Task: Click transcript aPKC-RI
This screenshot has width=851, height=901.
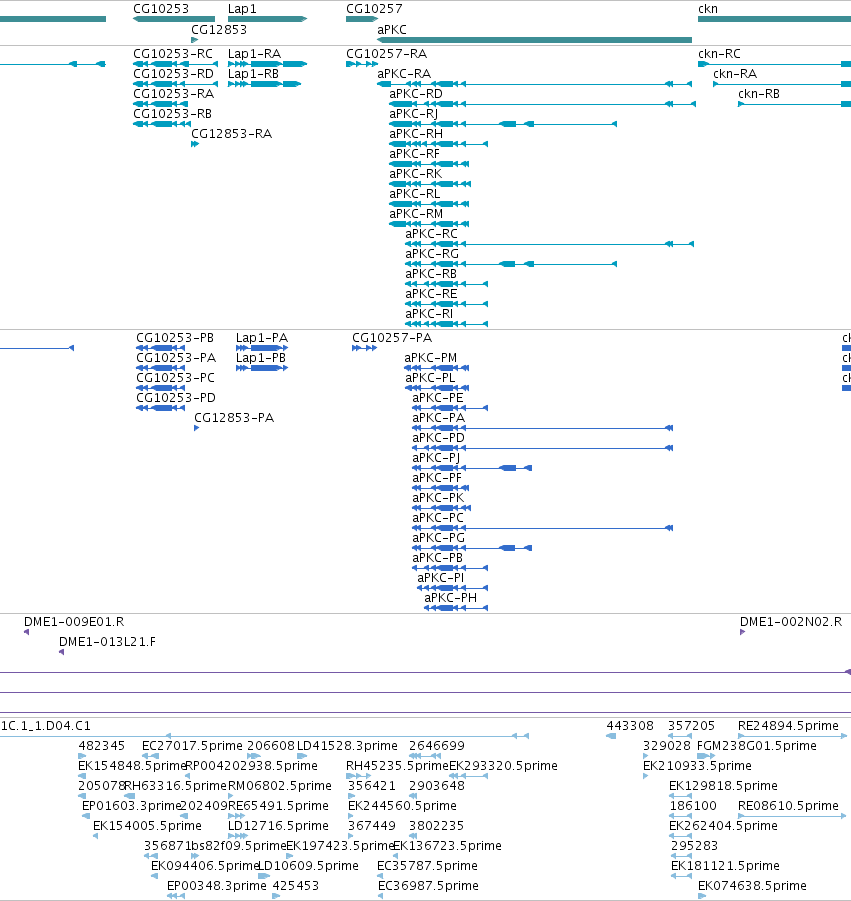Action: tap(446, 324)
